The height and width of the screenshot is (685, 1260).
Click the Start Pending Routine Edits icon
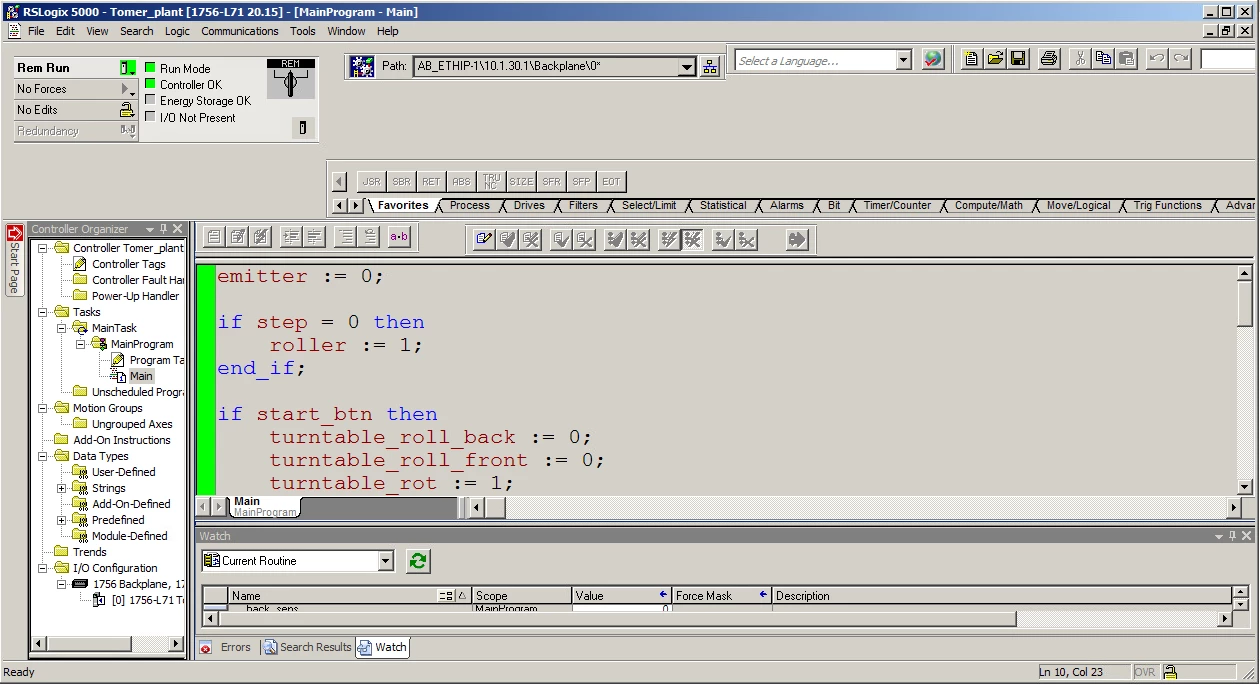[484, 239]
